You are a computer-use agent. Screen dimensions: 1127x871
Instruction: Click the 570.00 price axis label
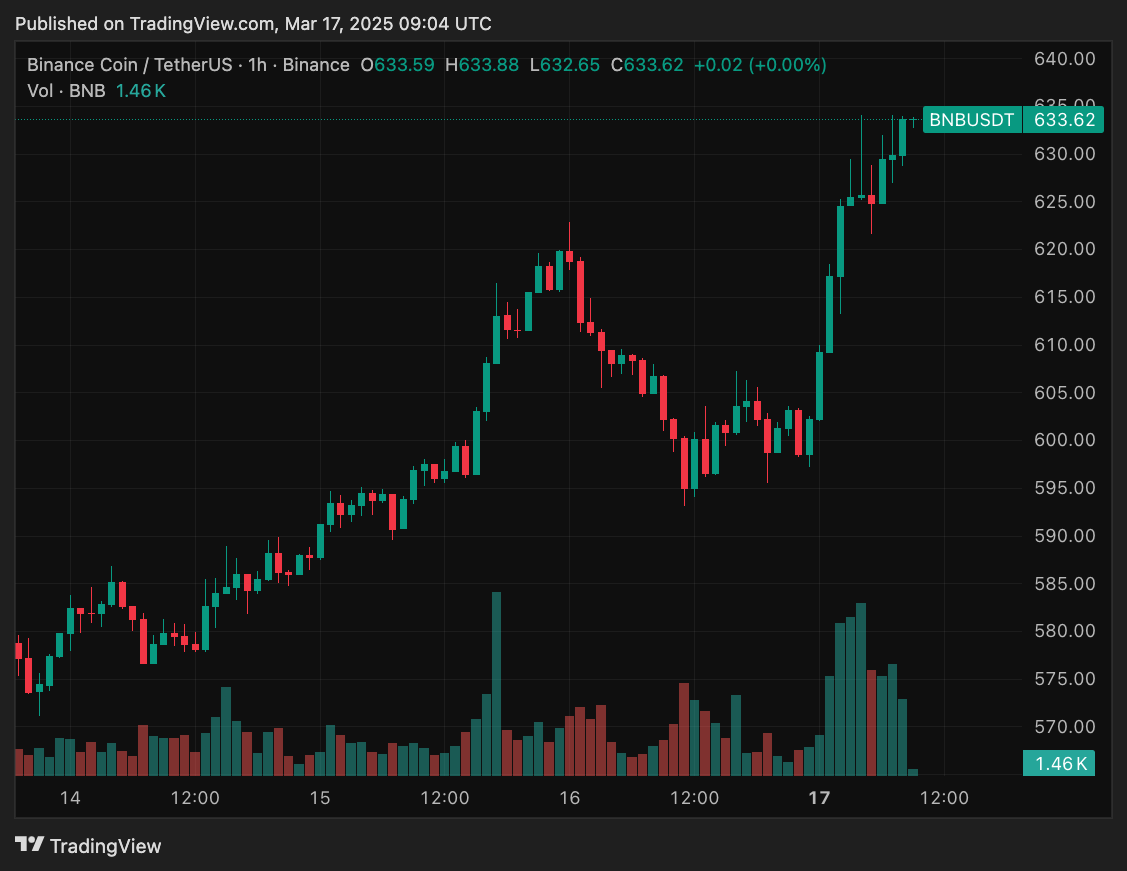pyautogui.click(x=1064, y=727)
